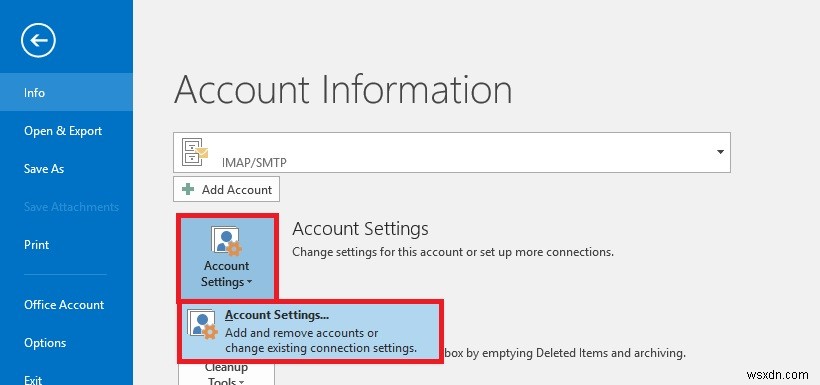This screenshot has height=385, width=820.
Task: Click the Add Account button
Action: tap(226, 189)
